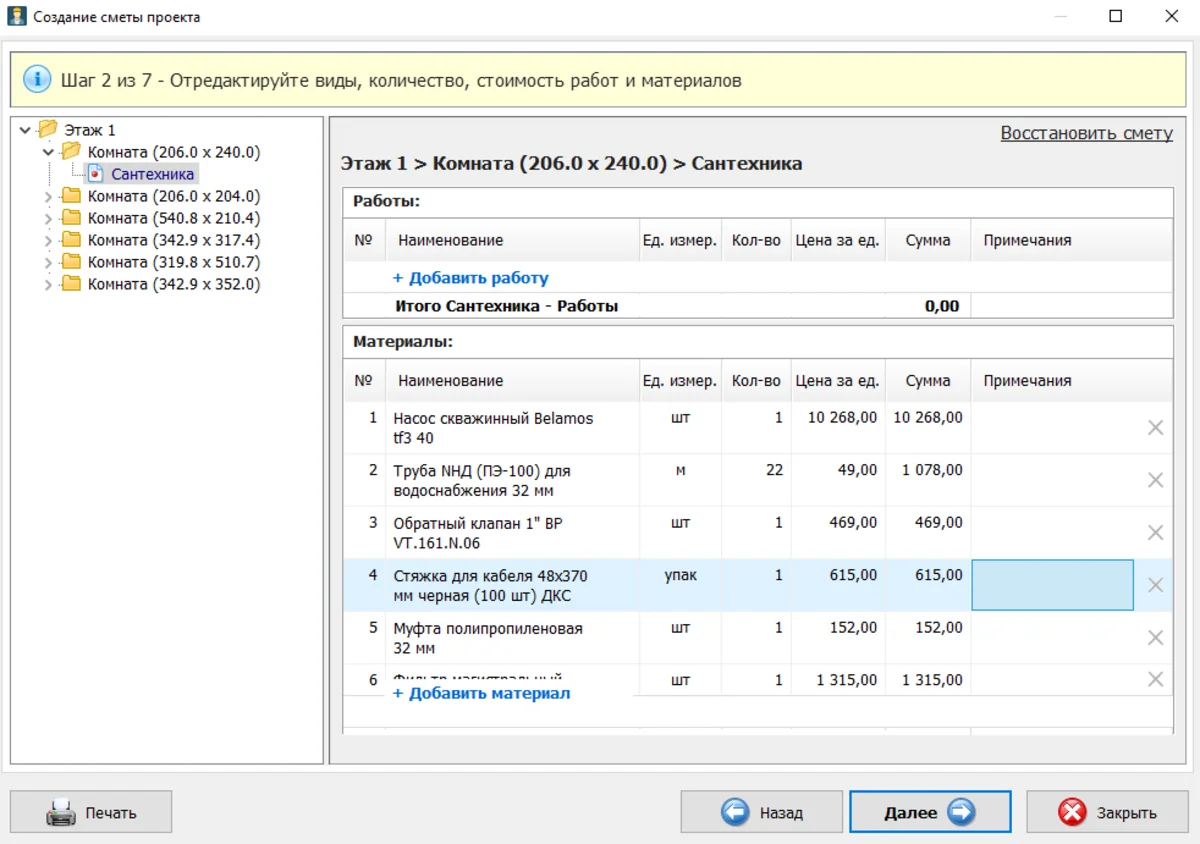1200x844 pixels.
Task: Click the name cell Стяжка для кабеля 48х370
Action: tap(513, 585)
